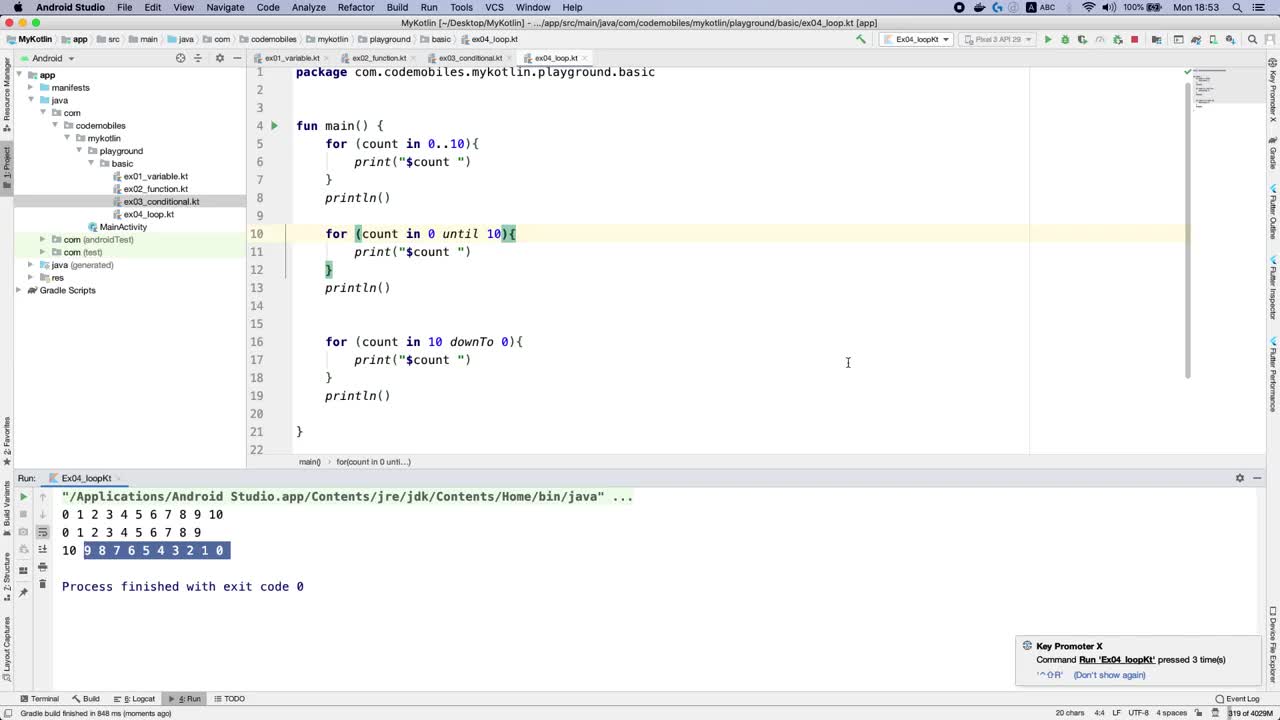Viewport: 1280px width, 720px height.
Task: Hide Project panel with minimize dash
Action: click(237, 58)
